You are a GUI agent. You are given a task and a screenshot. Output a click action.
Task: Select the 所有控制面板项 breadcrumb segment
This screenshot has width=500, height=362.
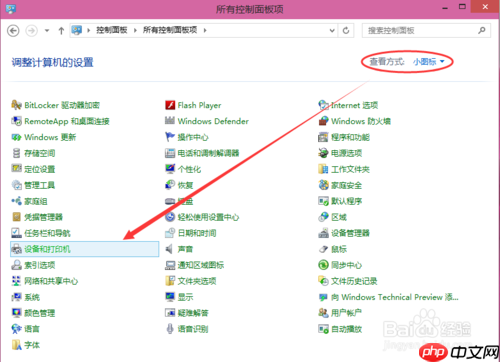coord(170,30)
